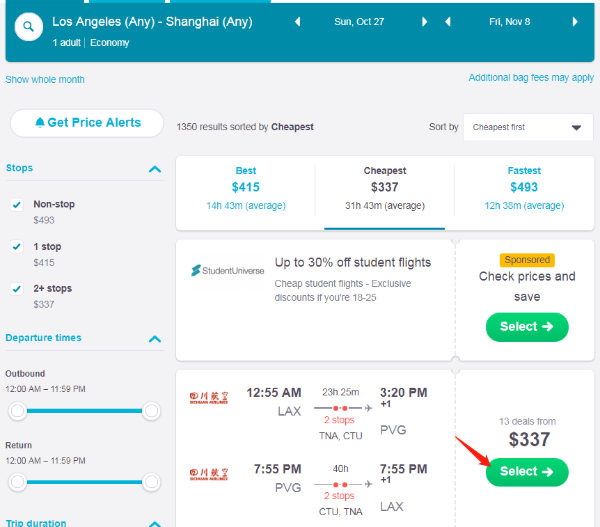Click the outbound Sichuan Airlines logo
Viewport: 600px width, 527px height.
[x=208, y=397]
